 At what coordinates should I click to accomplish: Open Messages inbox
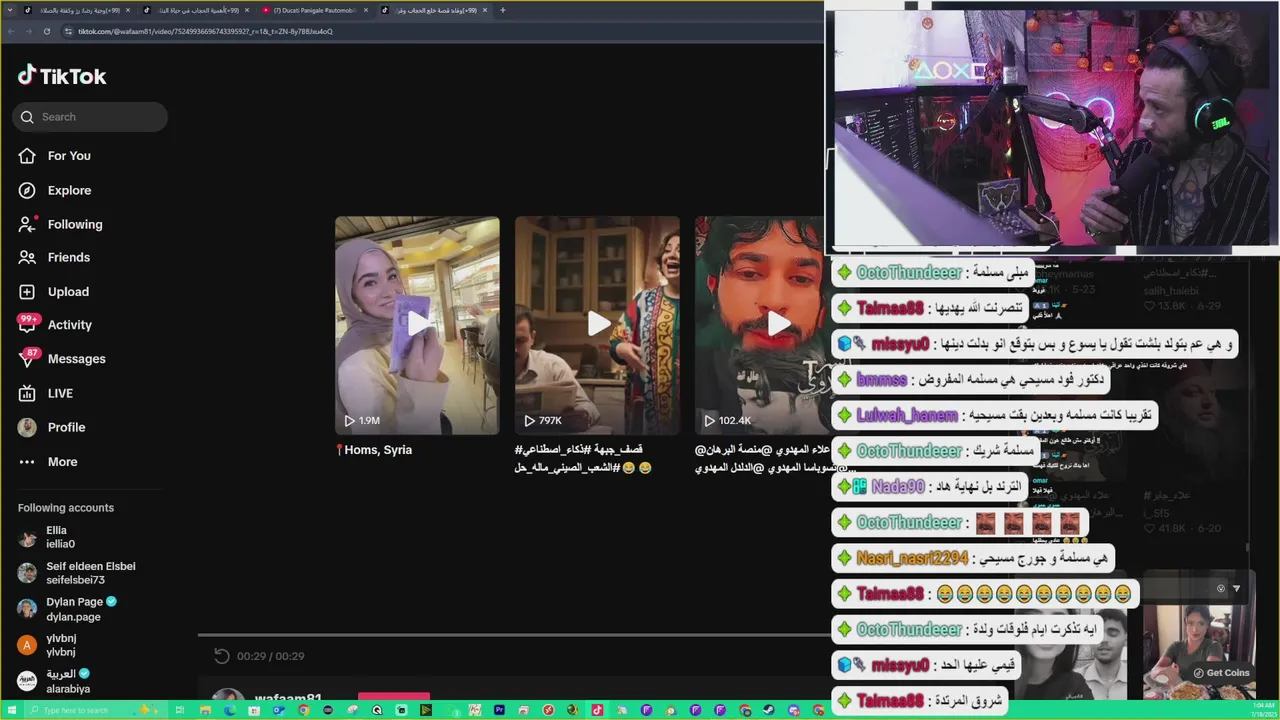tap(76, 359)
